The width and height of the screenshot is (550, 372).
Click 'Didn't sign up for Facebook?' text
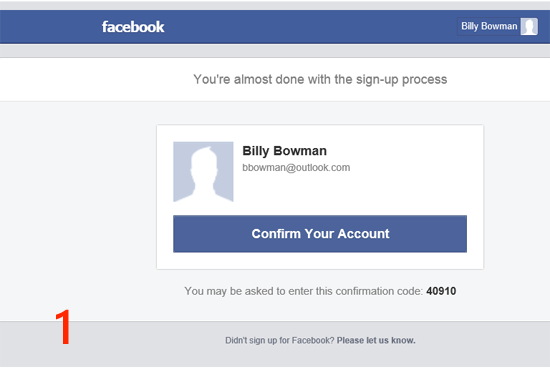point(280,340)
